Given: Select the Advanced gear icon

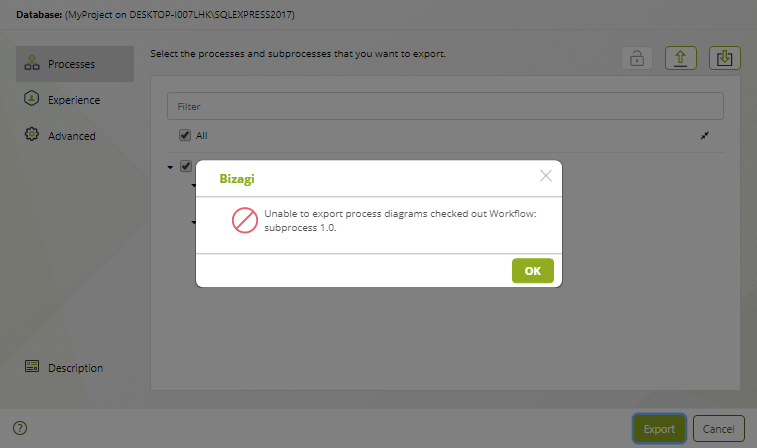Looking at the screenshot, I should click(x=32, y=134).
